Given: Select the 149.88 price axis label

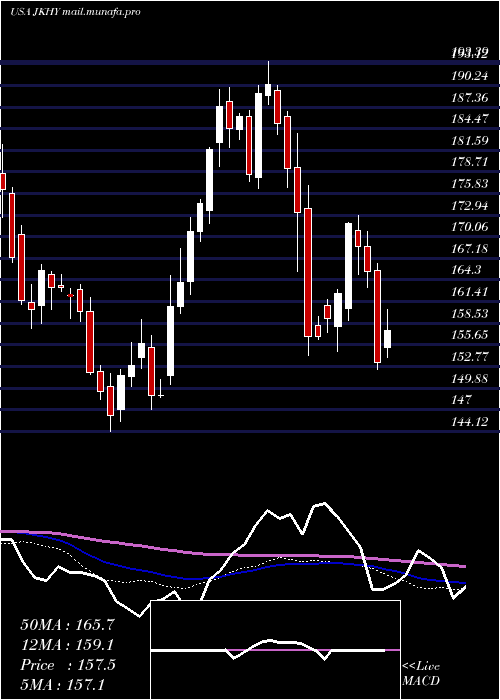Looking at the screenshot, I should [x=470, y=378].
